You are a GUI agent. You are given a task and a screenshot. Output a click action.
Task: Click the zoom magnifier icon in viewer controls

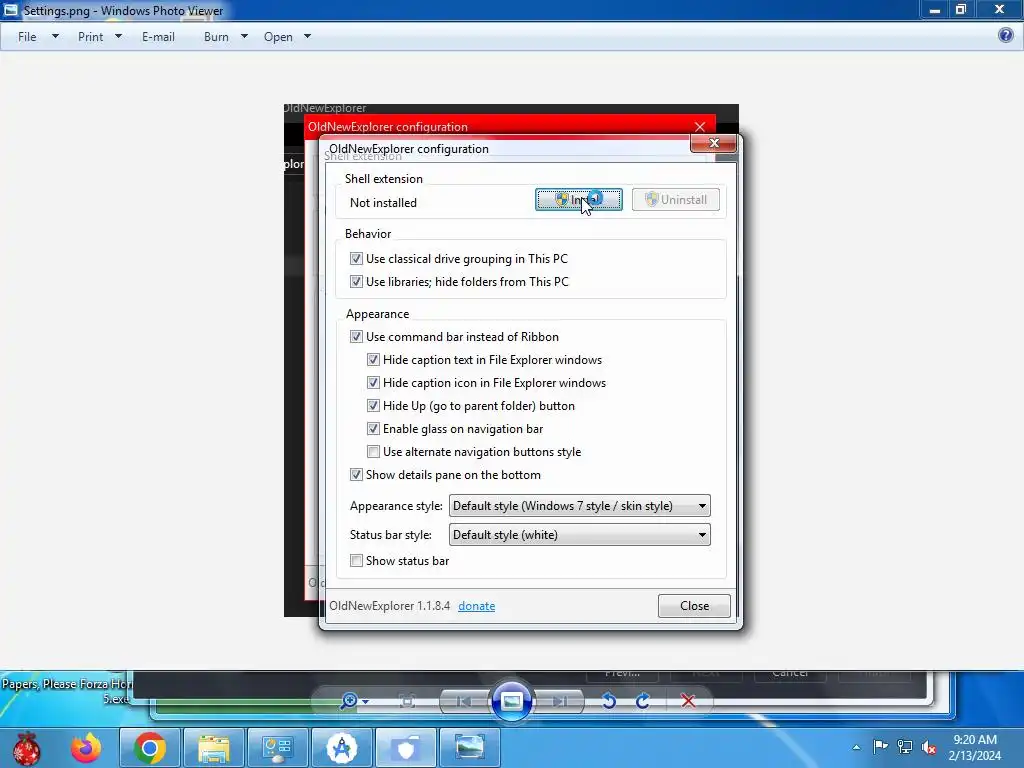coord(349,701)
